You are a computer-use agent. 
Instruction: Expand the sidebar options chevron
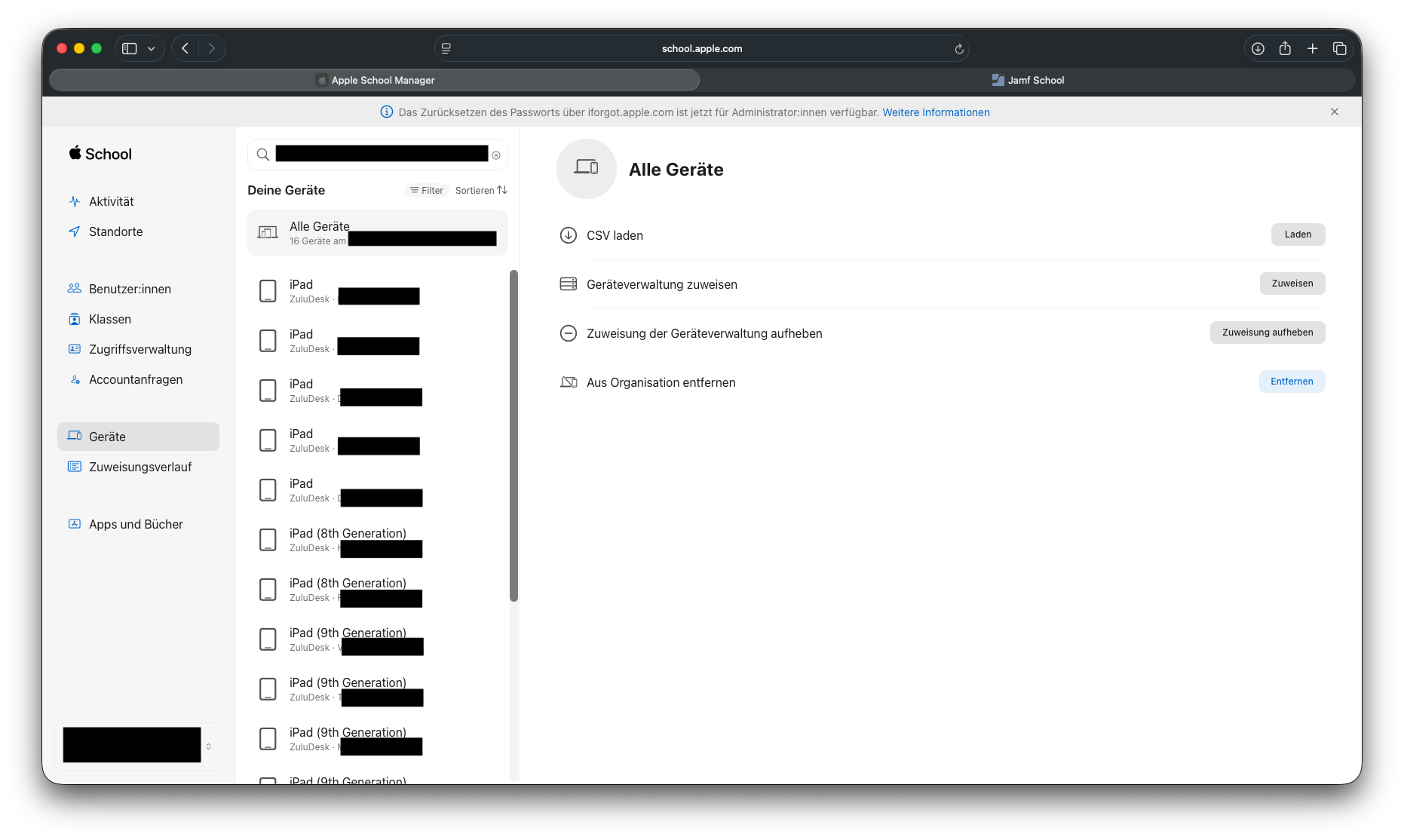click(152, 49)
